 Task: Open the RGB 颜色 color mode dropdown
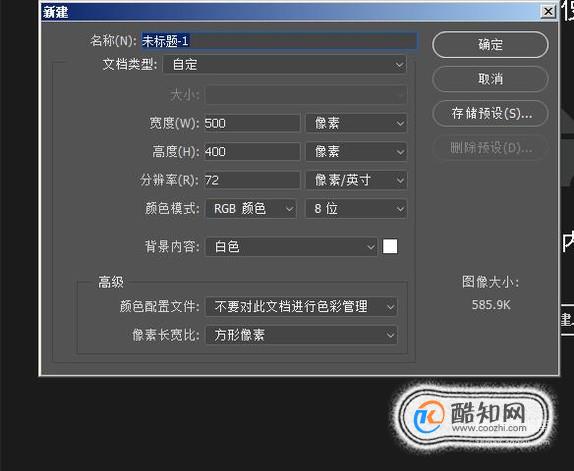tap(251, 209)
